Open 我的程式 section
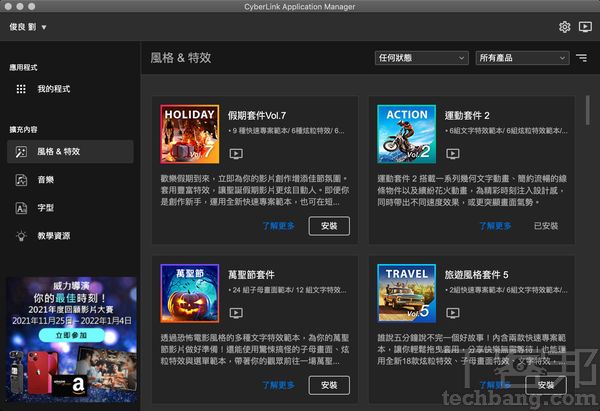The height and width of the screenshot is (411, 600). coord(70,89)
